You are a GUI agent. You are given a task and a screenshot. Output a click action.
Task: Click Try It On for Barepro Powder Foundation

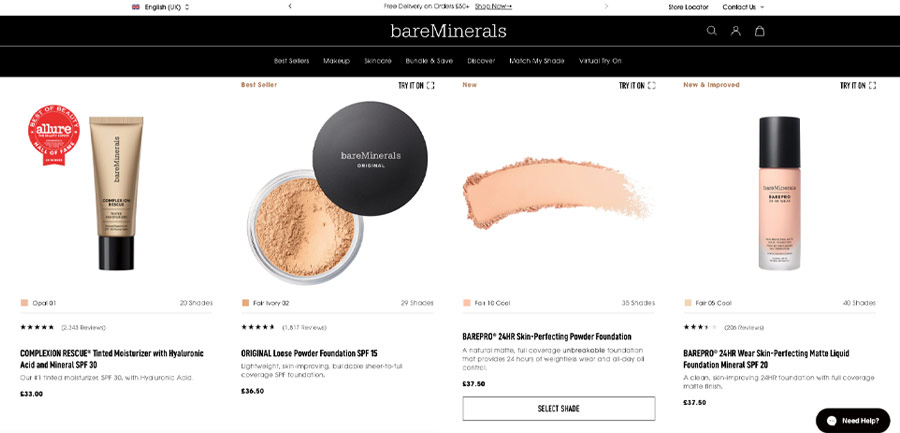click(x=637, y=85)
